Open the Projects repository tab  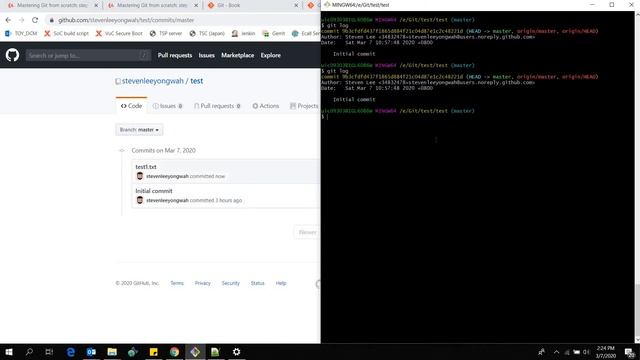tap(304, 106)
